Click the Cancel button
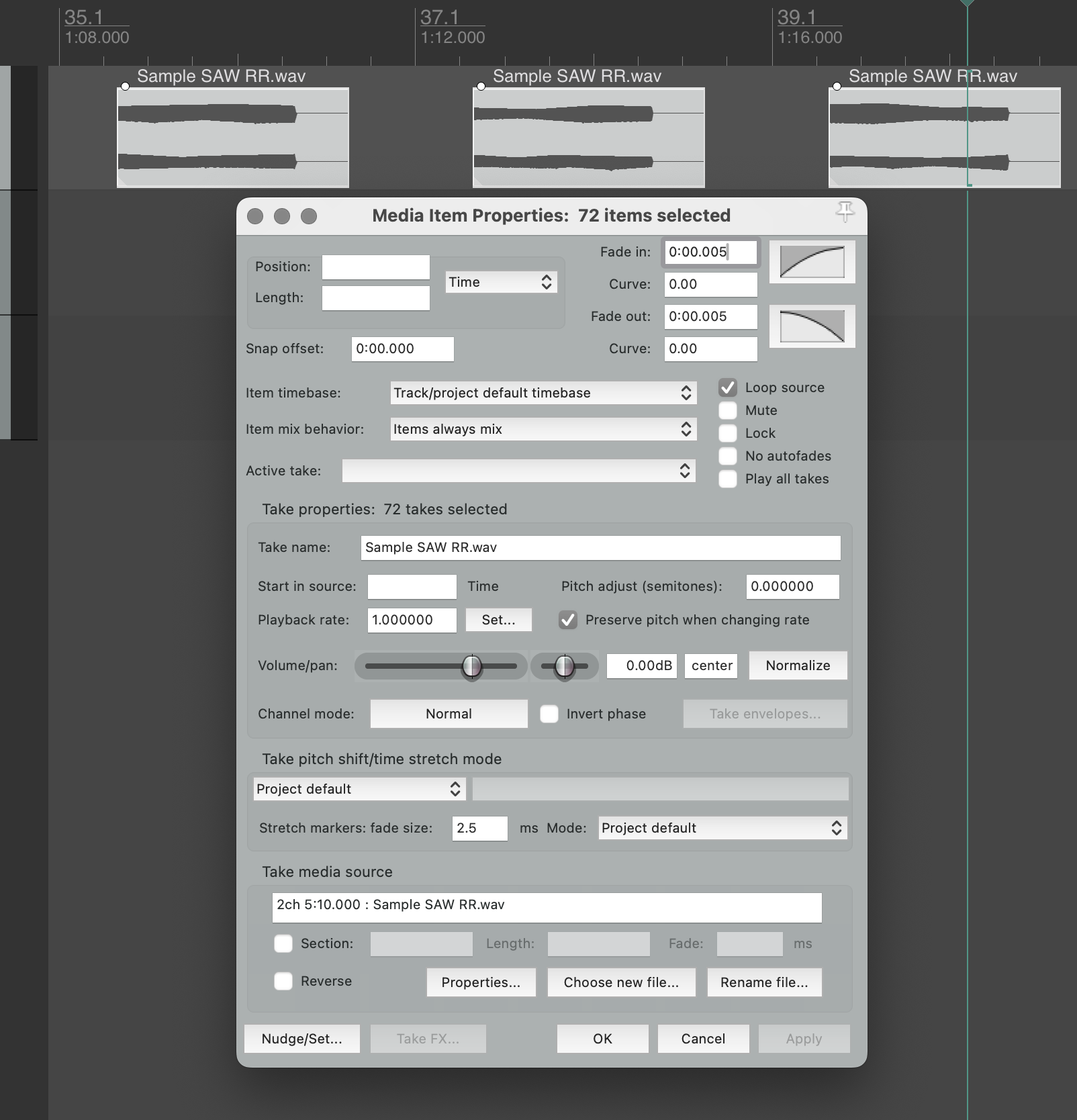Image resolution: width=1077 pixels, height=1120 pixels. [703, 1039]
